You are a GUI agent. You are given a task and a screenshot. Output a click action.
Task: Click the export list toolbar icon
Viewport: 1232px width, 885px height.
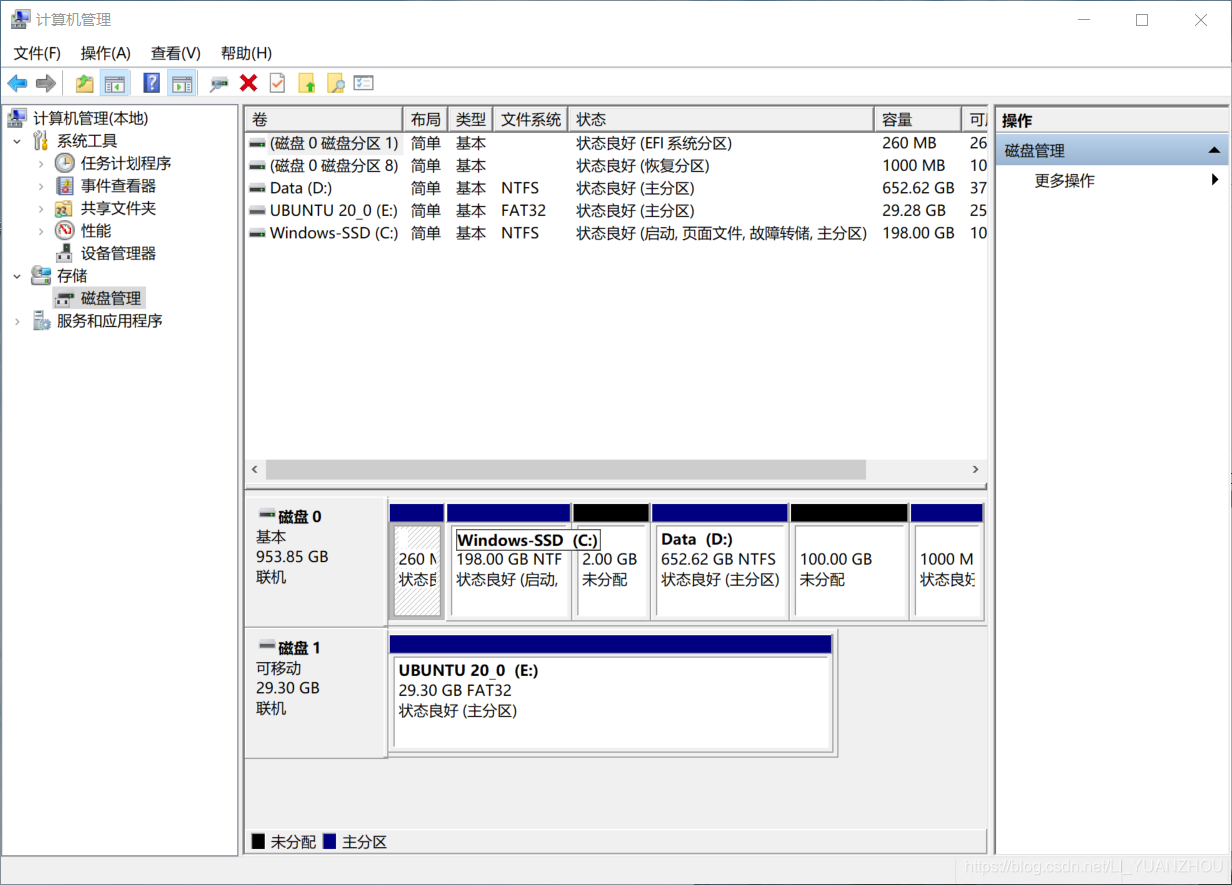362,83
